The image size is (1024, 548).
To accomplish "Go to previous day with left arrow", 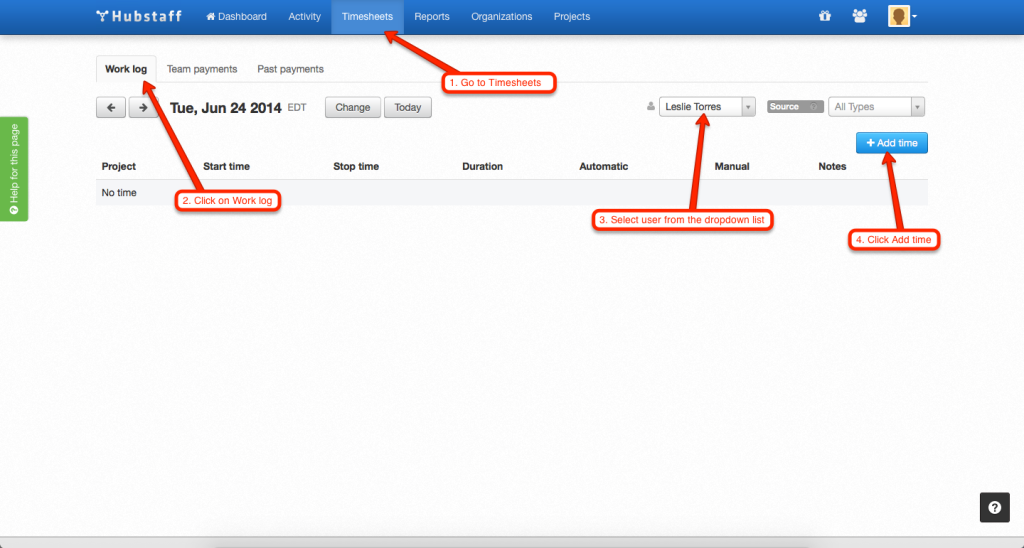I will pyautogui.click(x=111, y=107).
